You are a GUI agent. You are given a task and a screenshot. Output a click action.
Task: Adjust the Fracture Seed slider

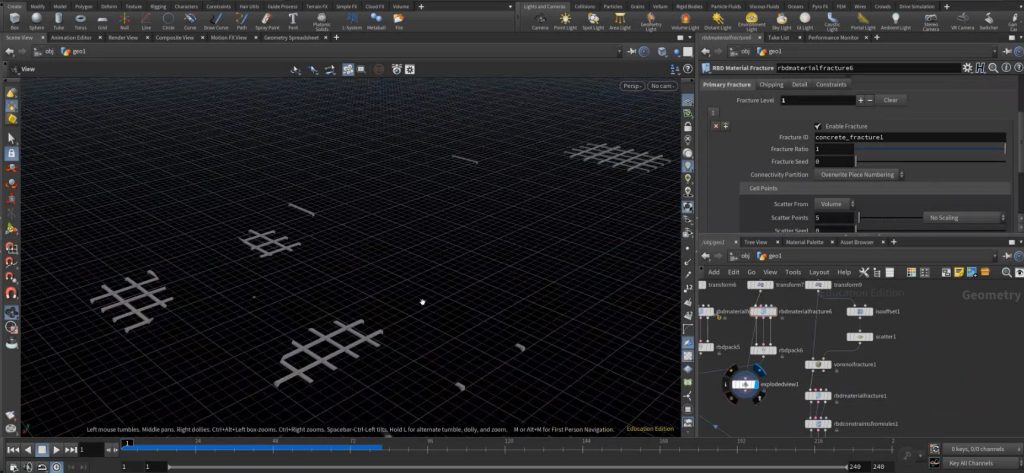pyautogui.click(x=931, y=161)
